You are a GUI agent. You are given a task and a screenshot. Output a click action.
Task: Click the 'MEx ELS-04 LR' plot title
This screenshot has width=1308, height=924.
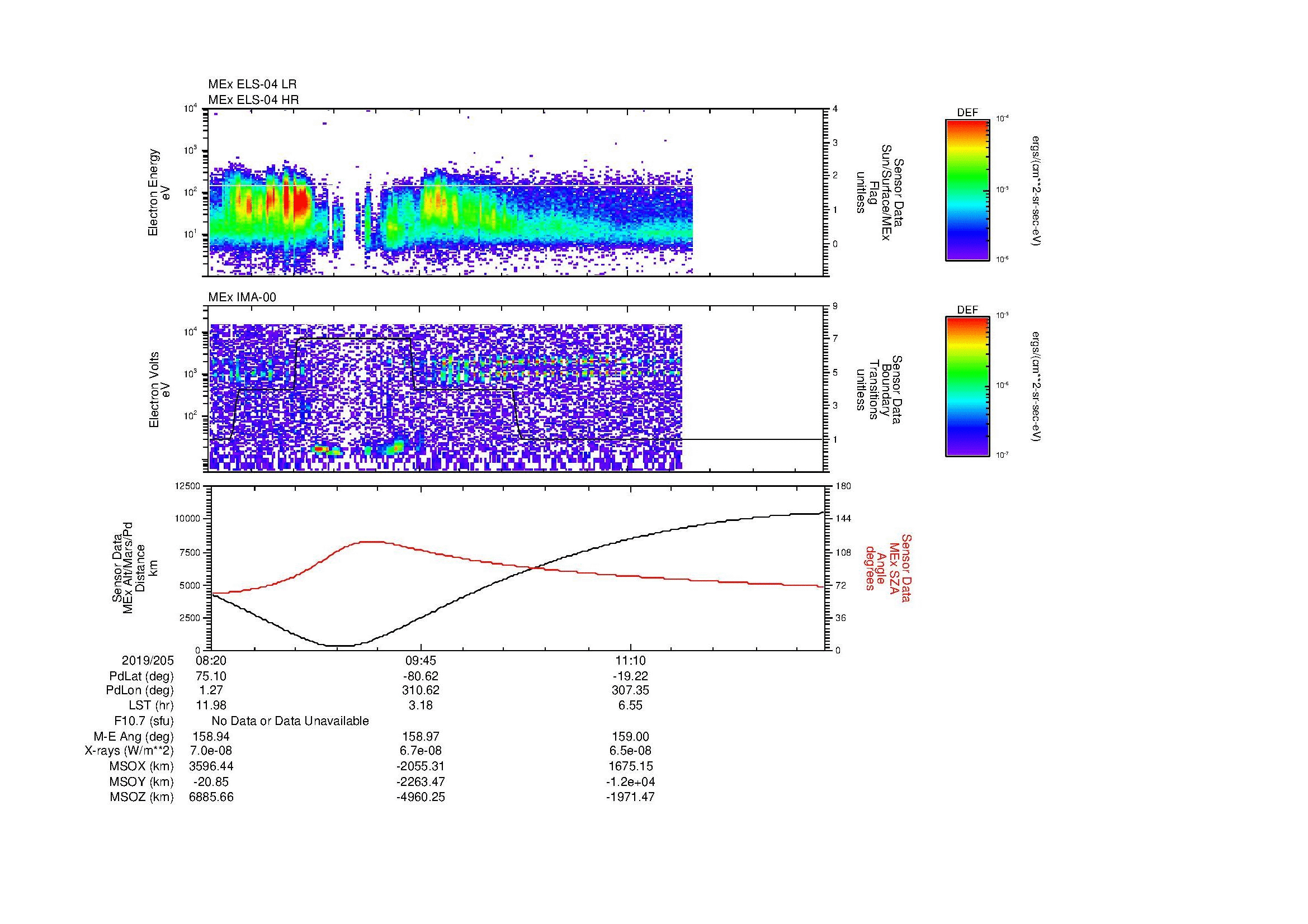pos(252,84)
